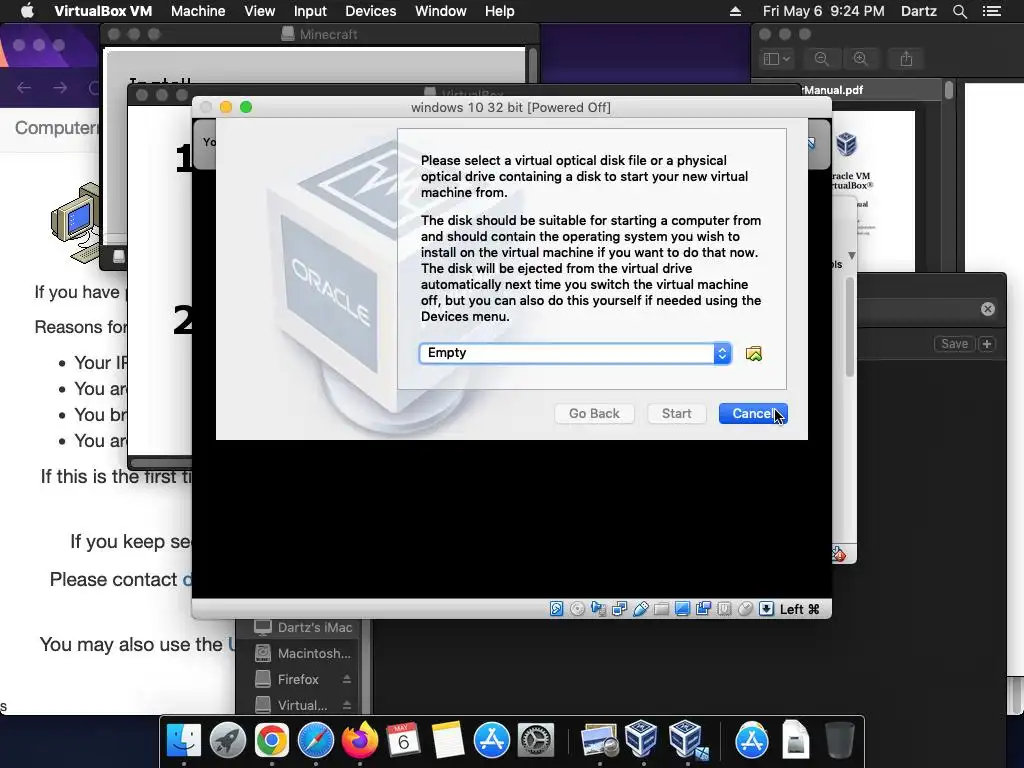Click zoom out in the Preview toolbar
This screenshot has width=1024, height=768.
pos(822,59)
